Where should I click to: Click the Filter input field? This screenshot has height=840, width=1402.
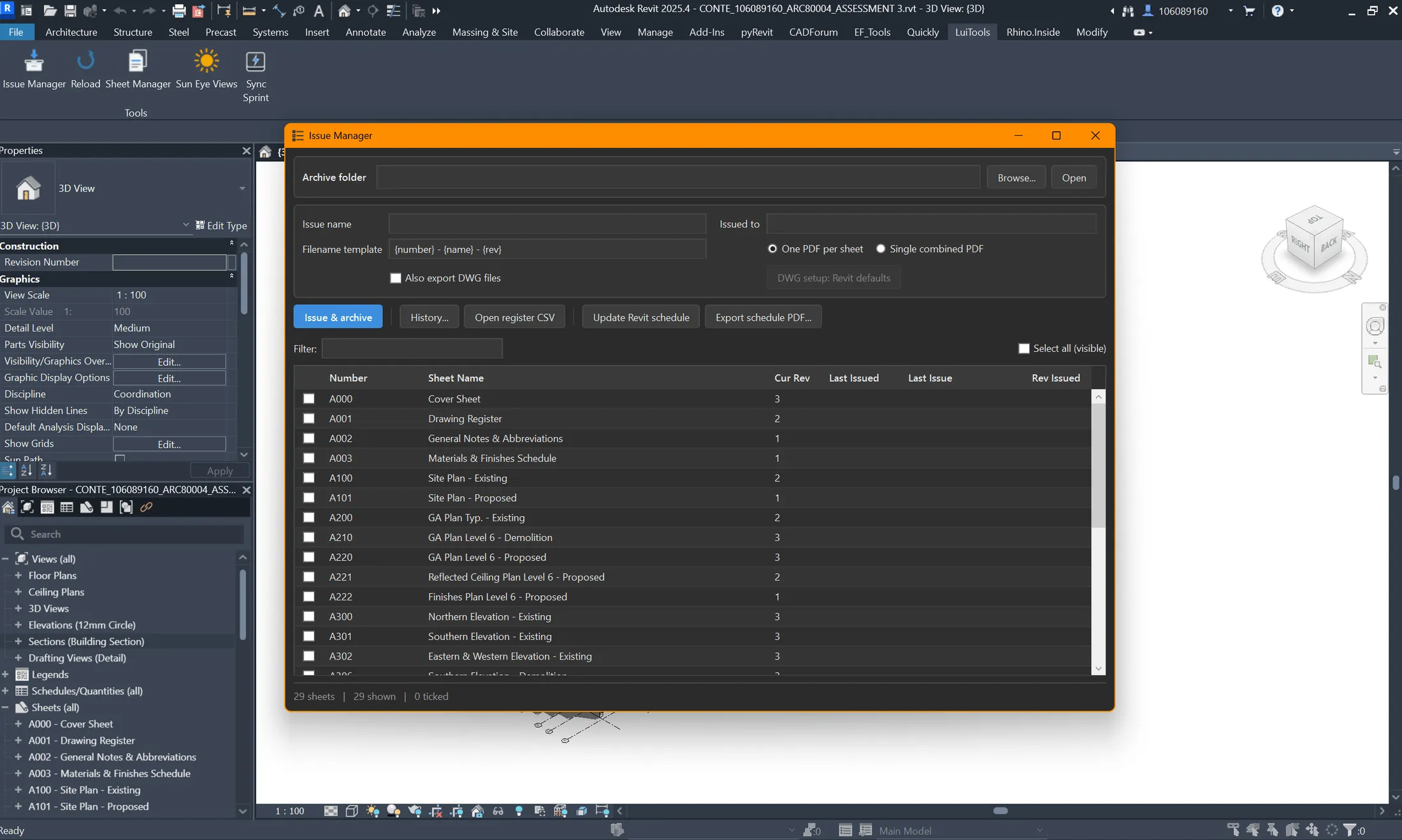pos(412,349)
